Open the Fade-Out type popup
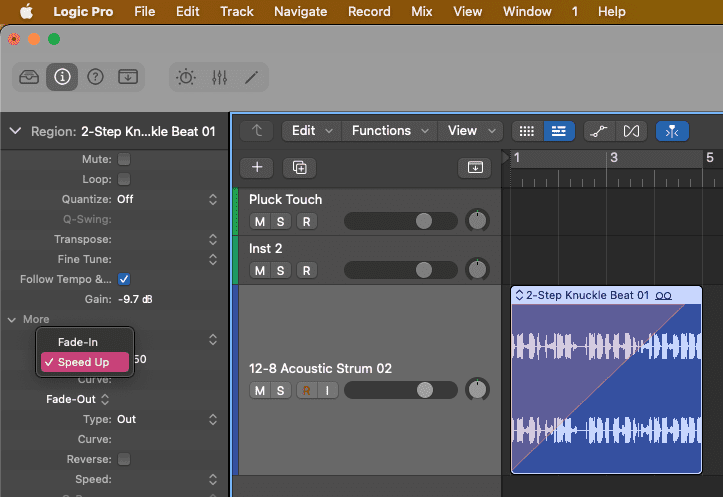723x497 pixels. (77, 399)
